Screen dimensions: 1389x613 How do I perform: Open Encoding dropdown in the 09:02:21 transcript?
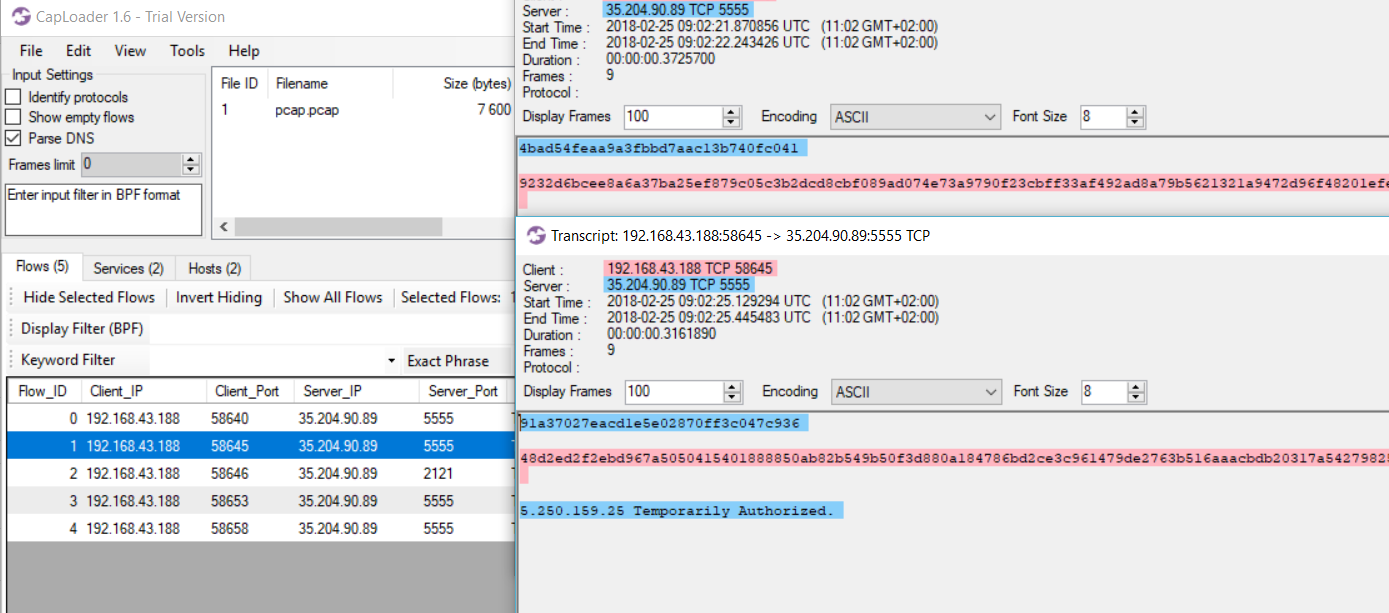pos(915,117)
